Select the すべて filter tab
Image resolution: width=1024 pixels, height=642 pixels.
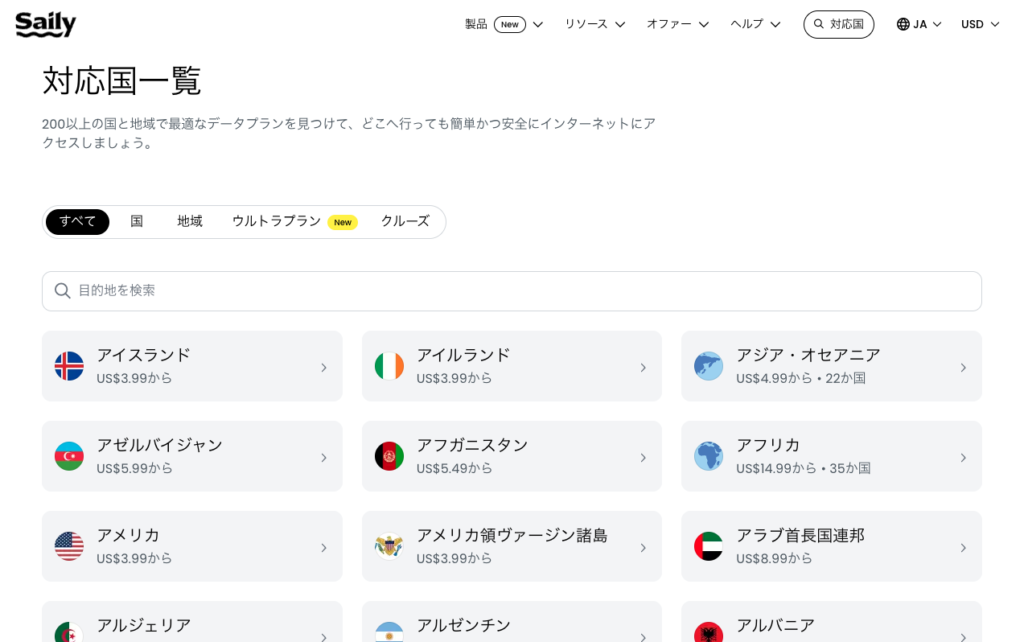[77, 221]
